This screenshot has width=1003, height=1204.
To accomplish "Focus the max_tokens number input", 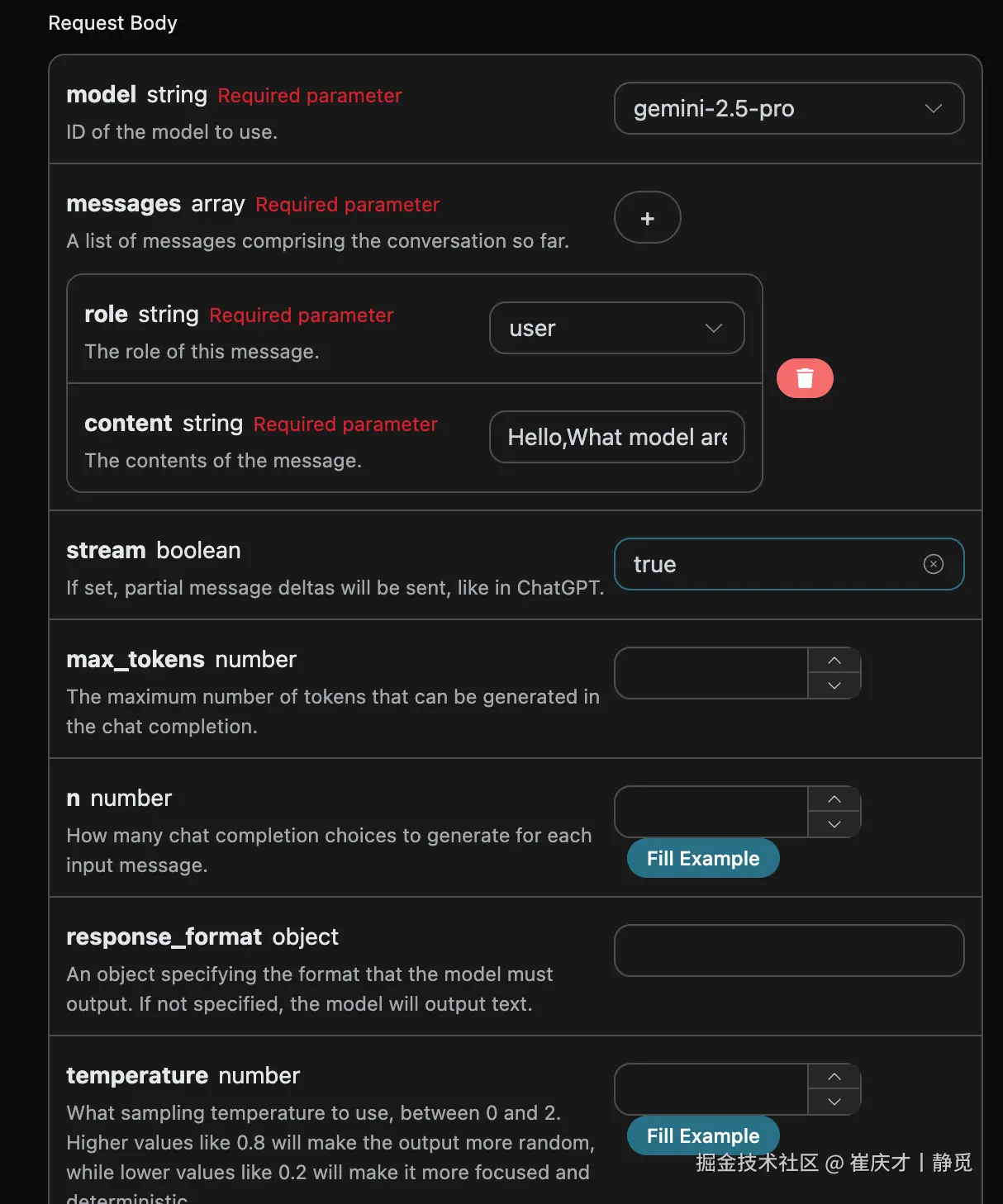I will pos(711,673).
